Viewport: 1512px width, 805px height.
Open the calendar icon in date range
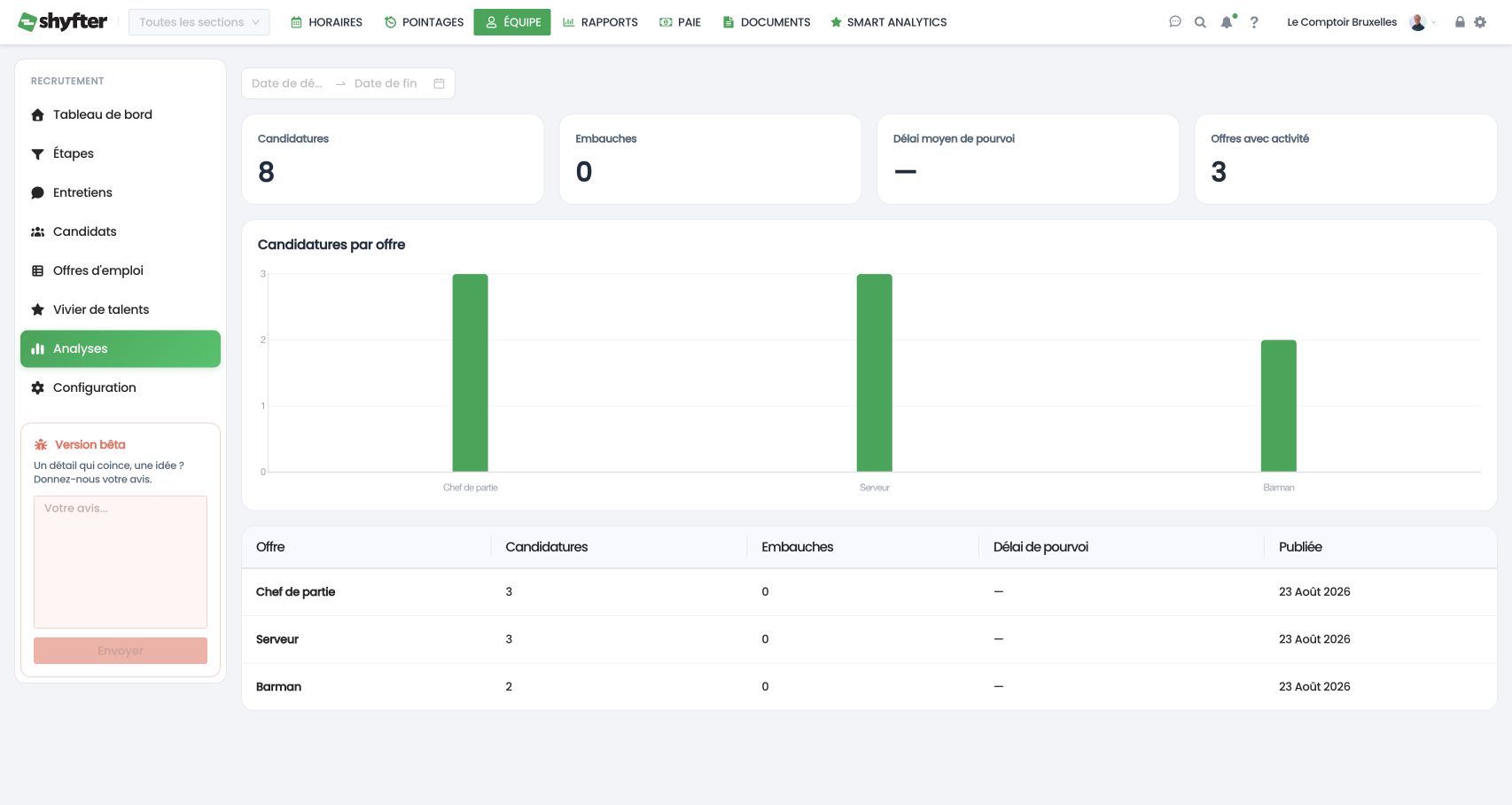pyautogui.click(x=439, y=83)
